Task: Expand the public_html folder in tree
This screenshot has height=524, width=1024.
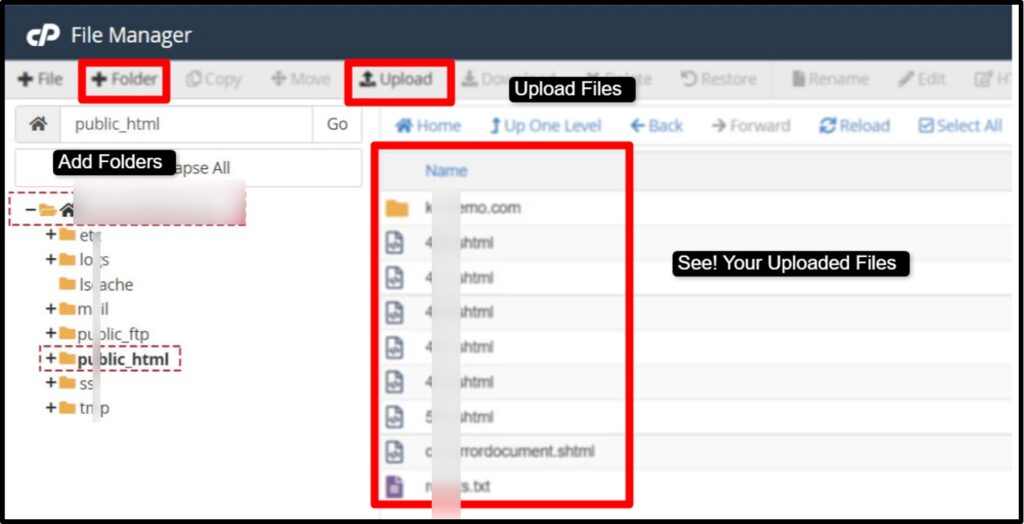Action: click(x=51, y=359)
